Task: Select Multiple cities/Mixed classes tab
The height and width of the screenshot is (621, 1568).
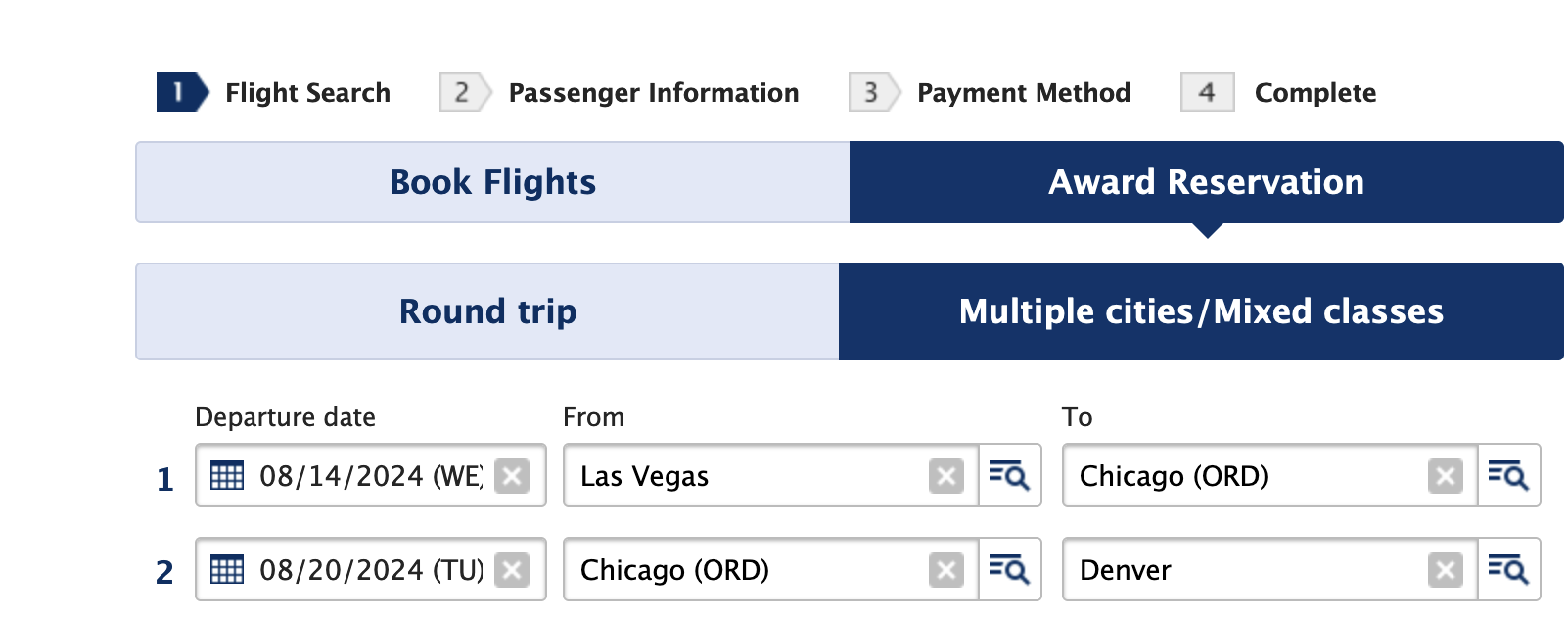Action: pos(1201,311)
